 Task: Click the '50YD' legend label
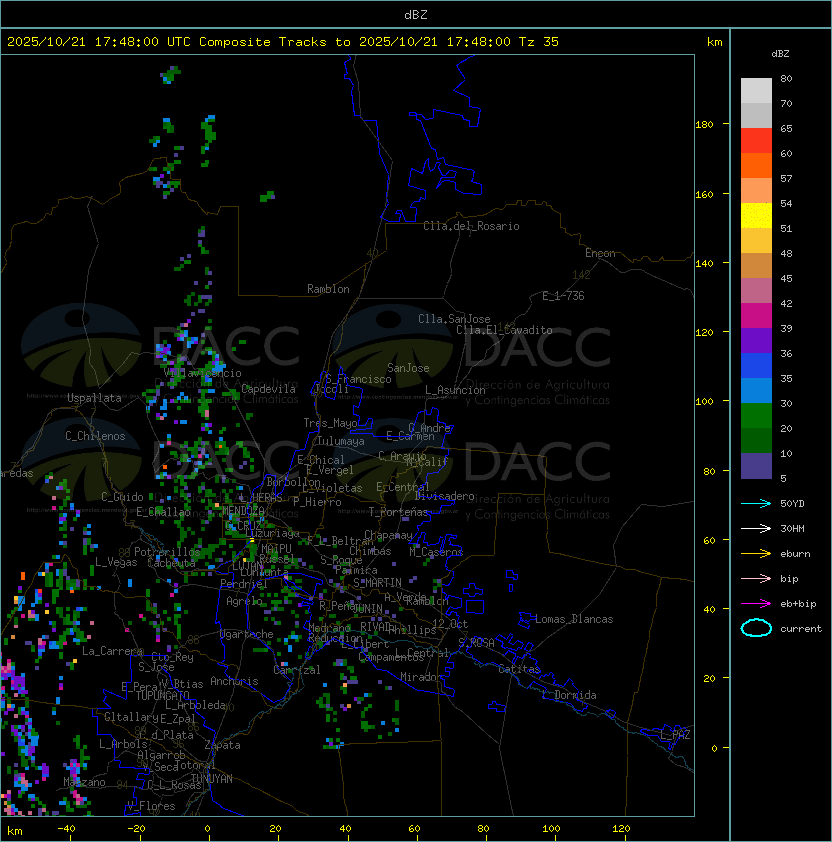click(x=792, y=504)
